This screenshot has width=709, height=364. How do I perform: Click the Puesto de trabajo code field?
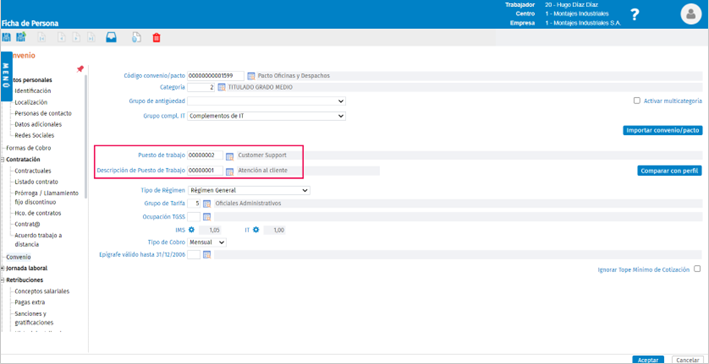point(205,156)
